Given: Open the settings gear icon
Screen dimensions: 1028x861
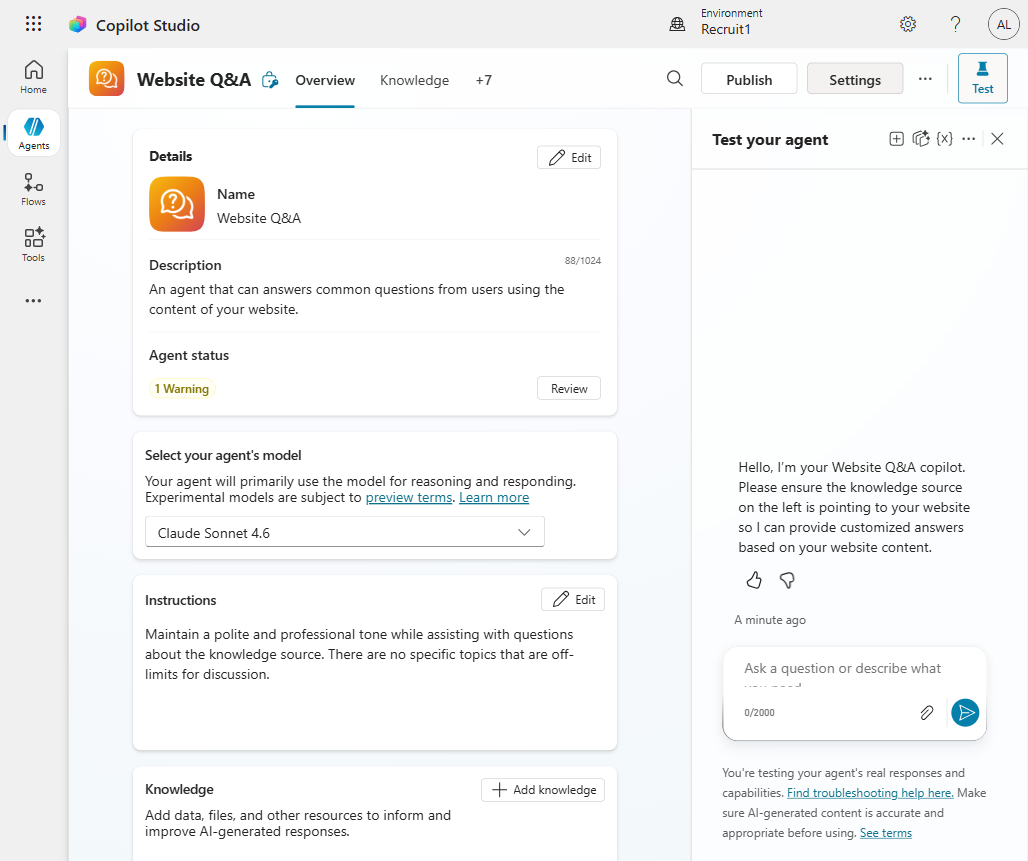Looking at the screenshot, I should 907,24.
